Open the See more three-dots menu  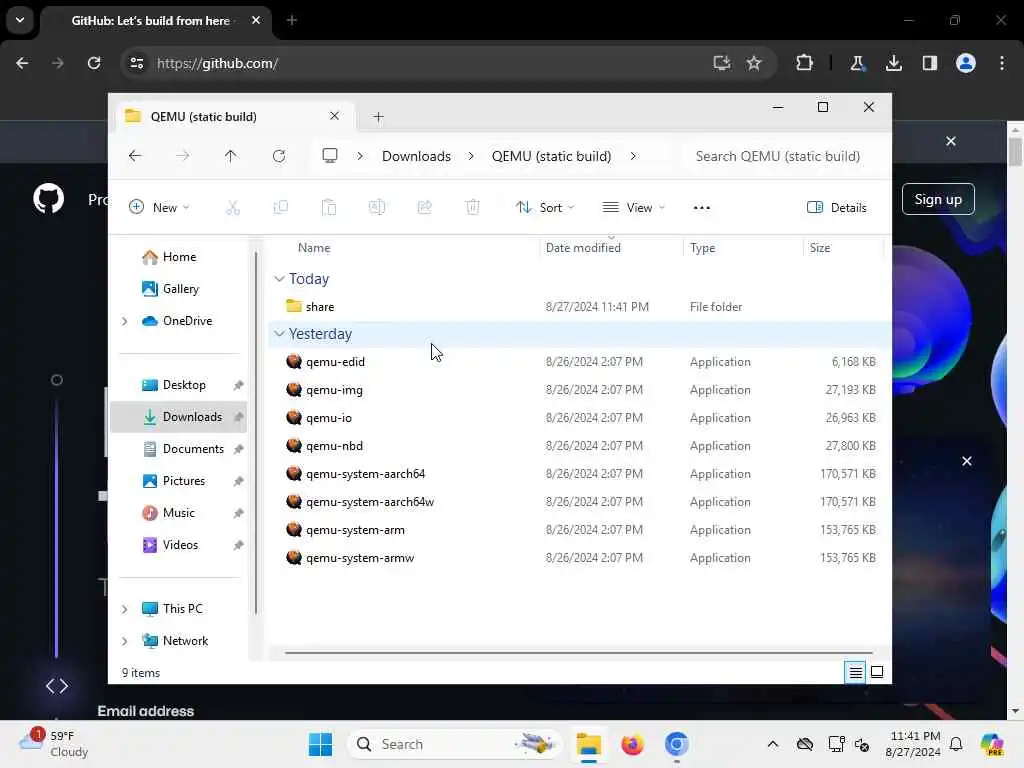click(701, 208)
